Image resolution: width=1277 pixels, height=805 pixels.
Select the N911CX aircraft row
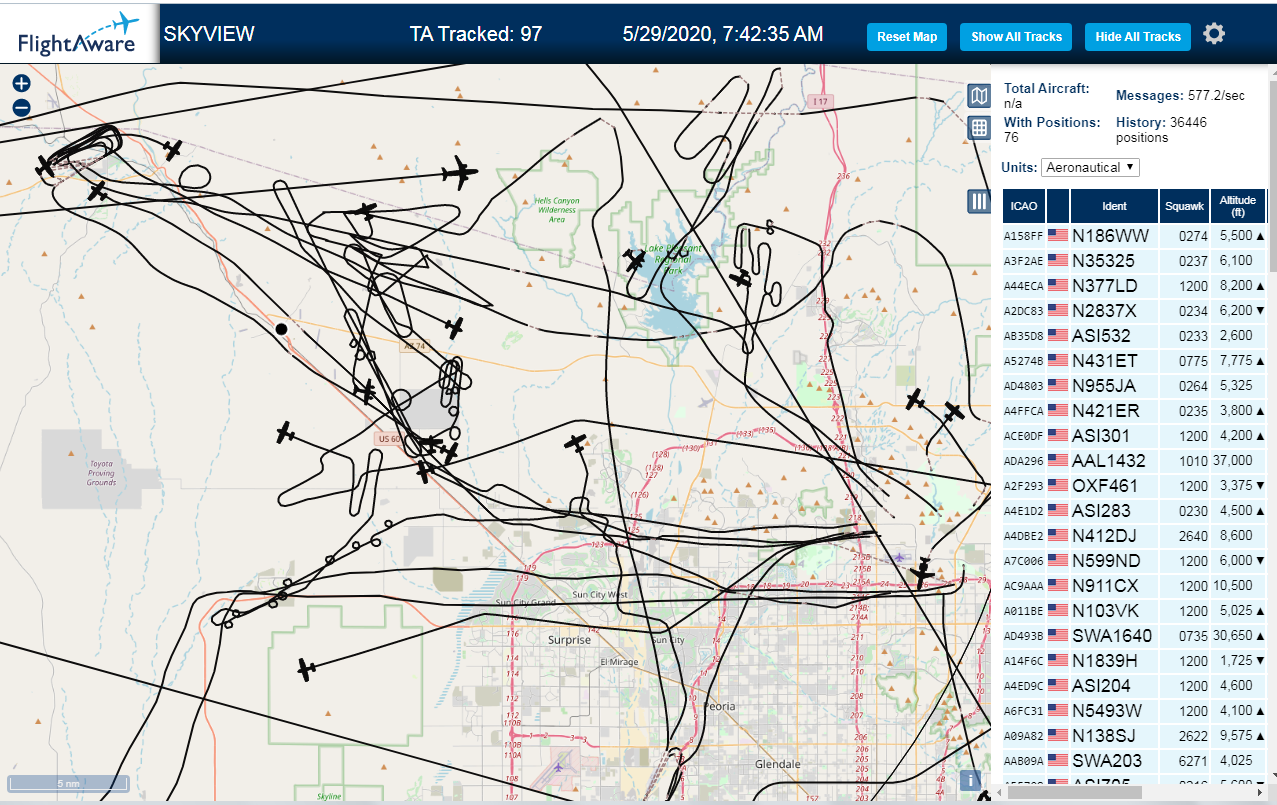pos(1135,586)
